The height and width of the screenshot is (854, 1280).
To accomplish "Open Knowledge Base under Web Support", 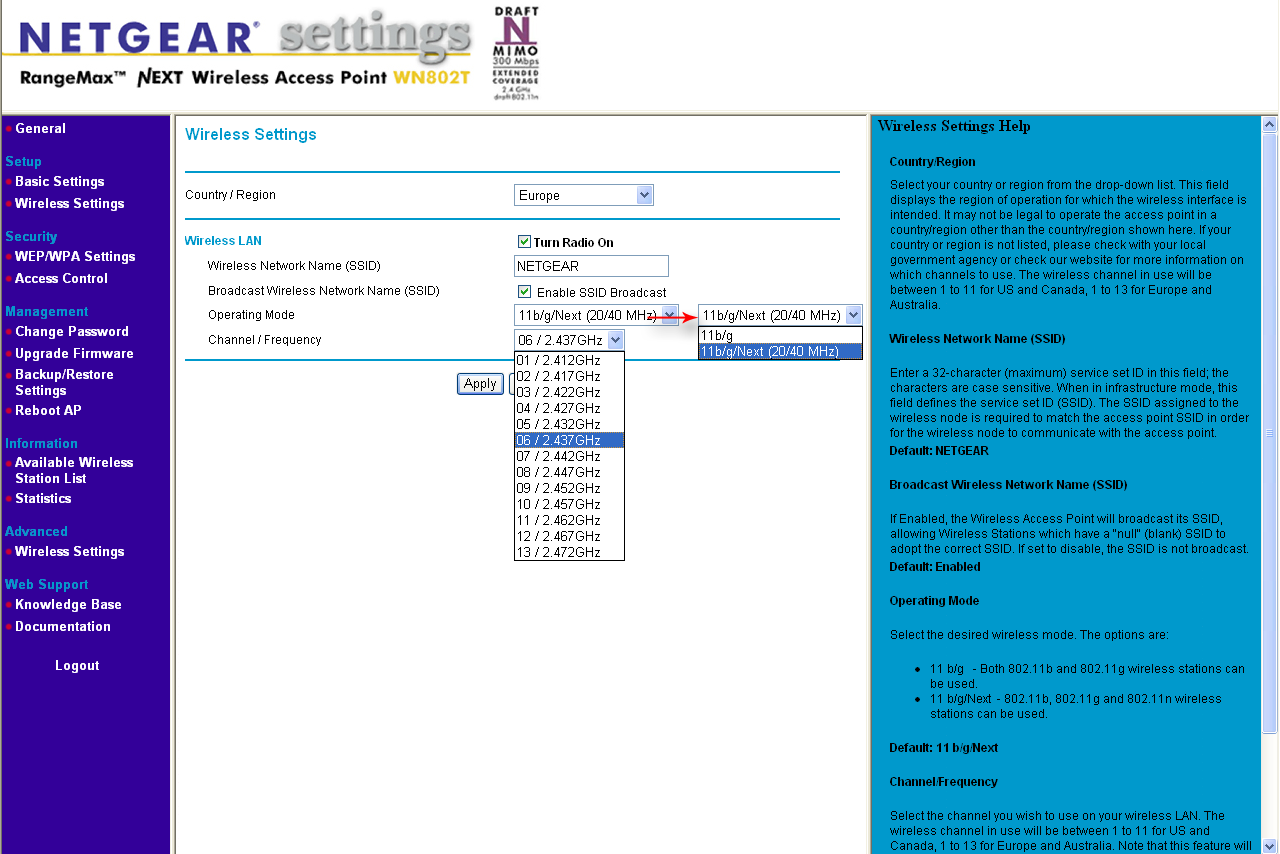I will click(68, 605).
